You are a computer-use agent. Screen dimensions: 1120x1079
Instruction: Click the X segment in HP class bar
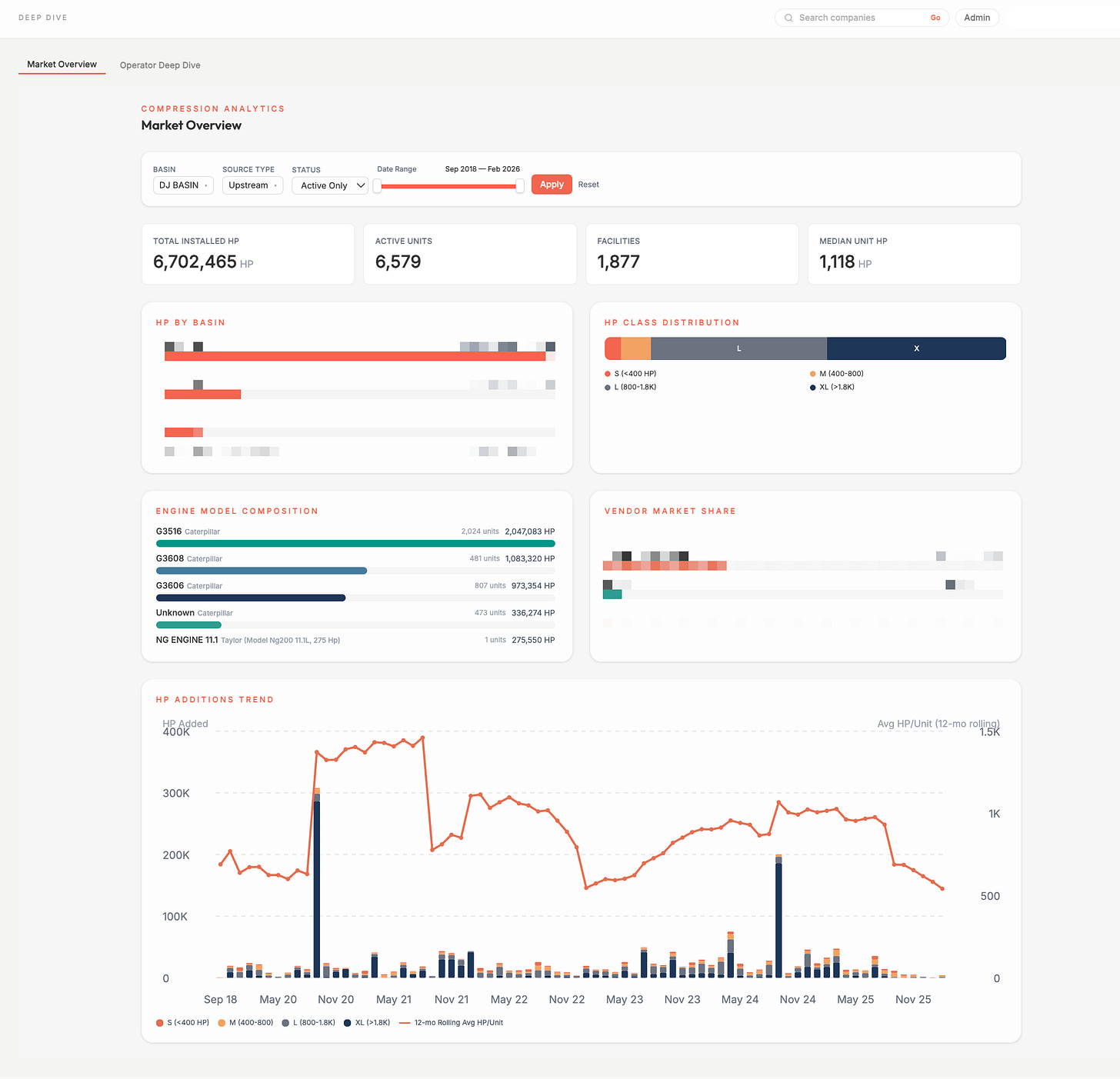click(916, 348)
